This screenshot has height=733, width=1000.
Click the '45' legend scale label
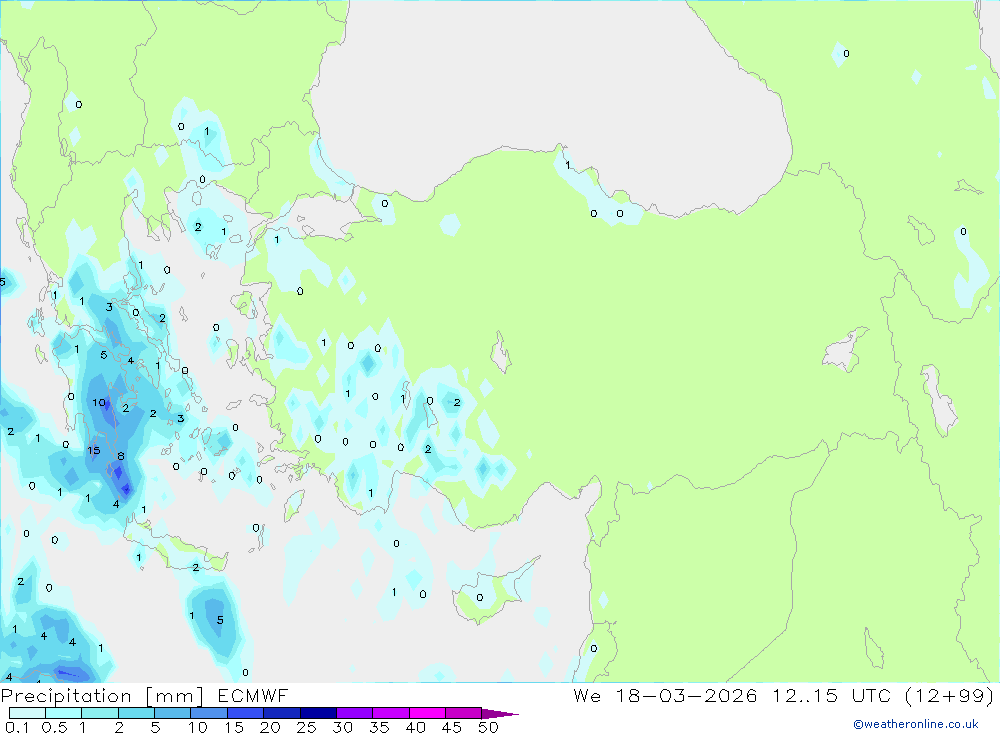pyautogui.click(x=452, y=727)
